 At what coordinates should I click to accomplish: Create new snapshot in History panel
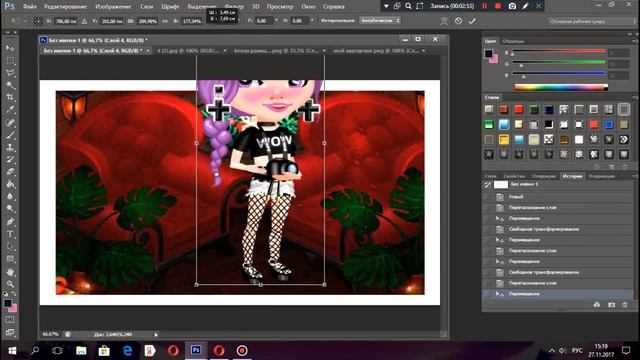tap(611, 305)
